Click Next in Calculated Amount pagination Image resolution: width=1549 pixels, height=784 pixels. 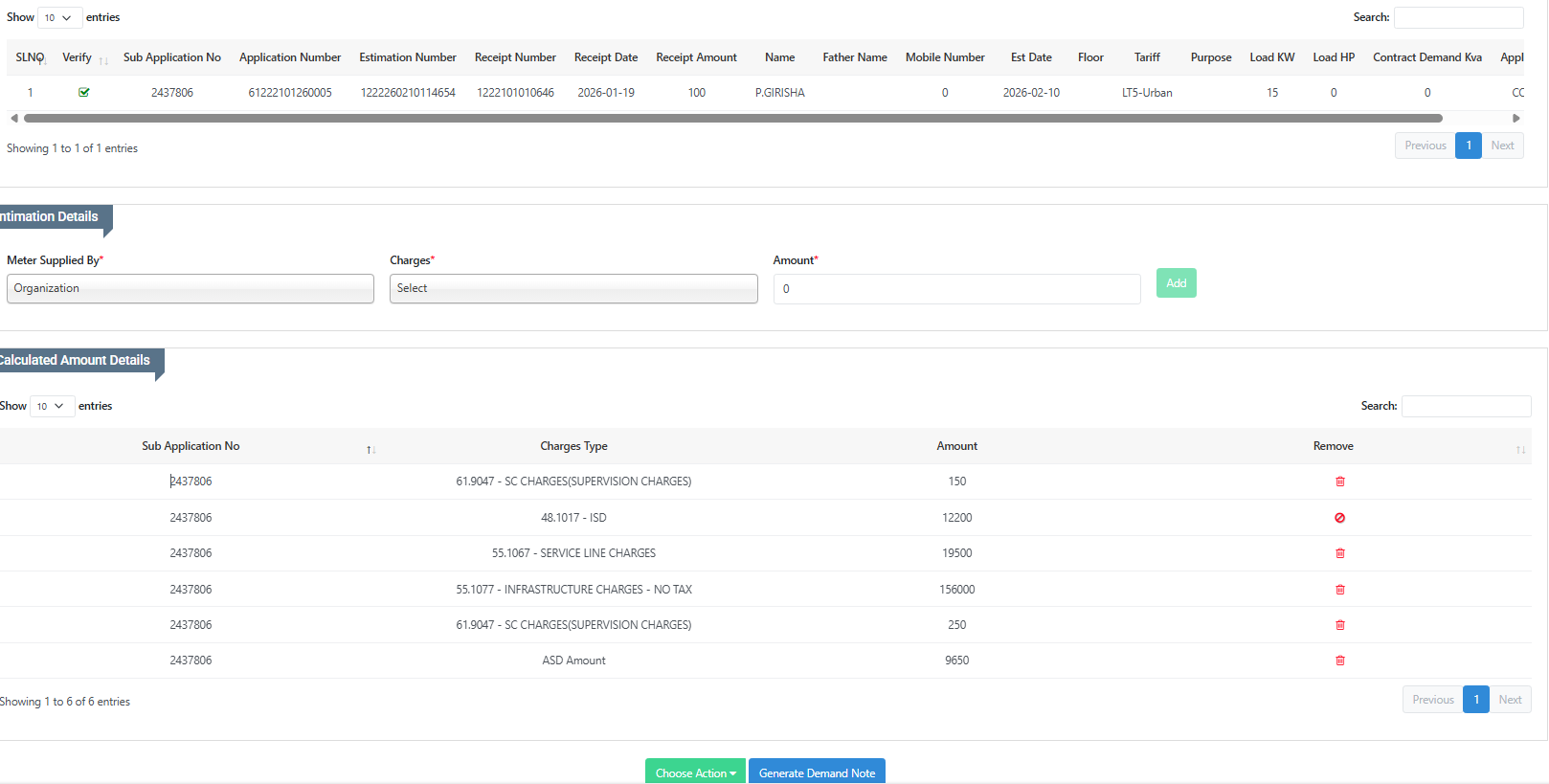(x=1510, y=700)
